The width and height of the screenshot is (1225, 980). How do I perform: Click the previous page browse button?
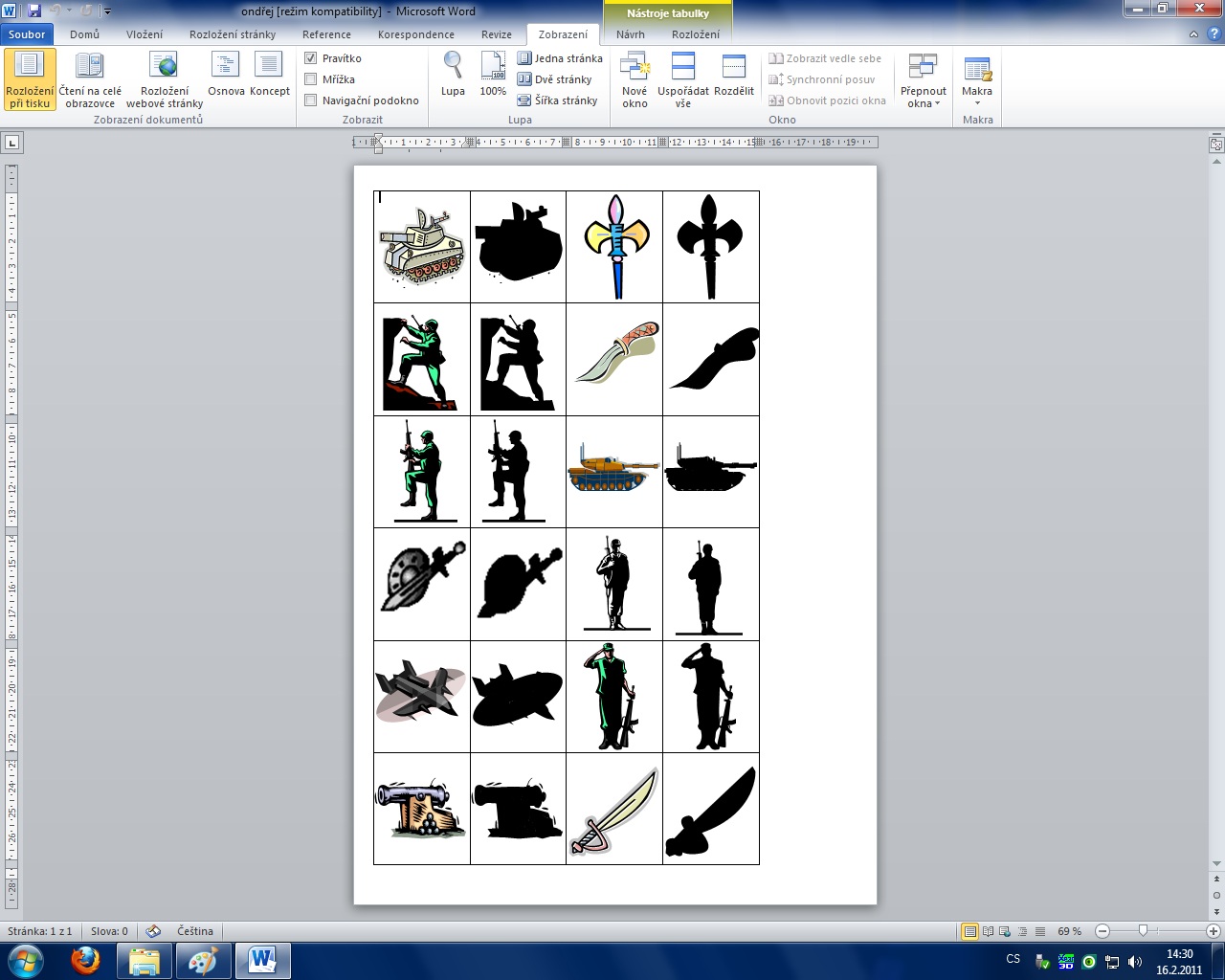1216,880
